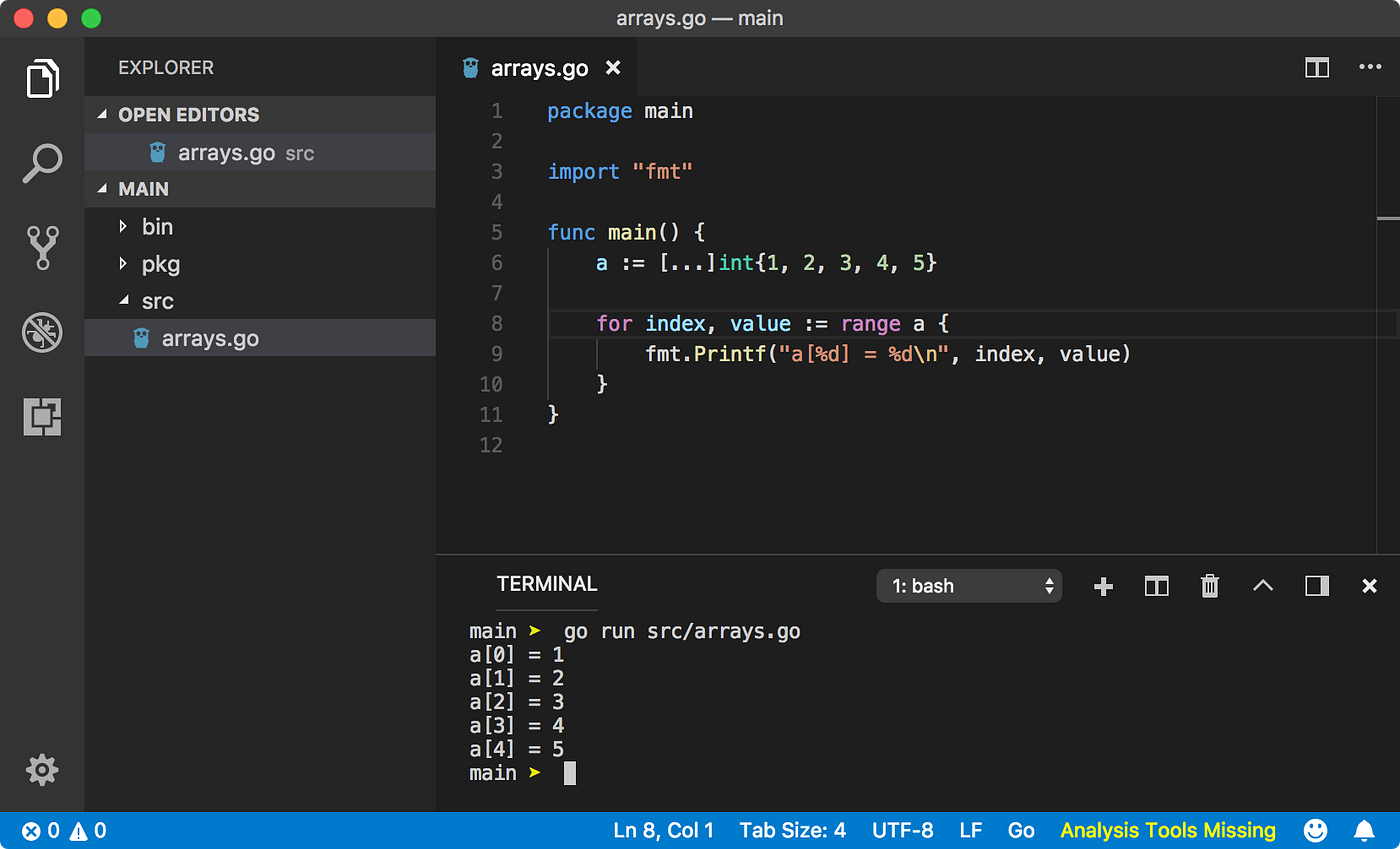The width and height of the screenshot is (1400, 849).
Task: Send feedback using the smiley icon
Action: tap(1315, 830)
